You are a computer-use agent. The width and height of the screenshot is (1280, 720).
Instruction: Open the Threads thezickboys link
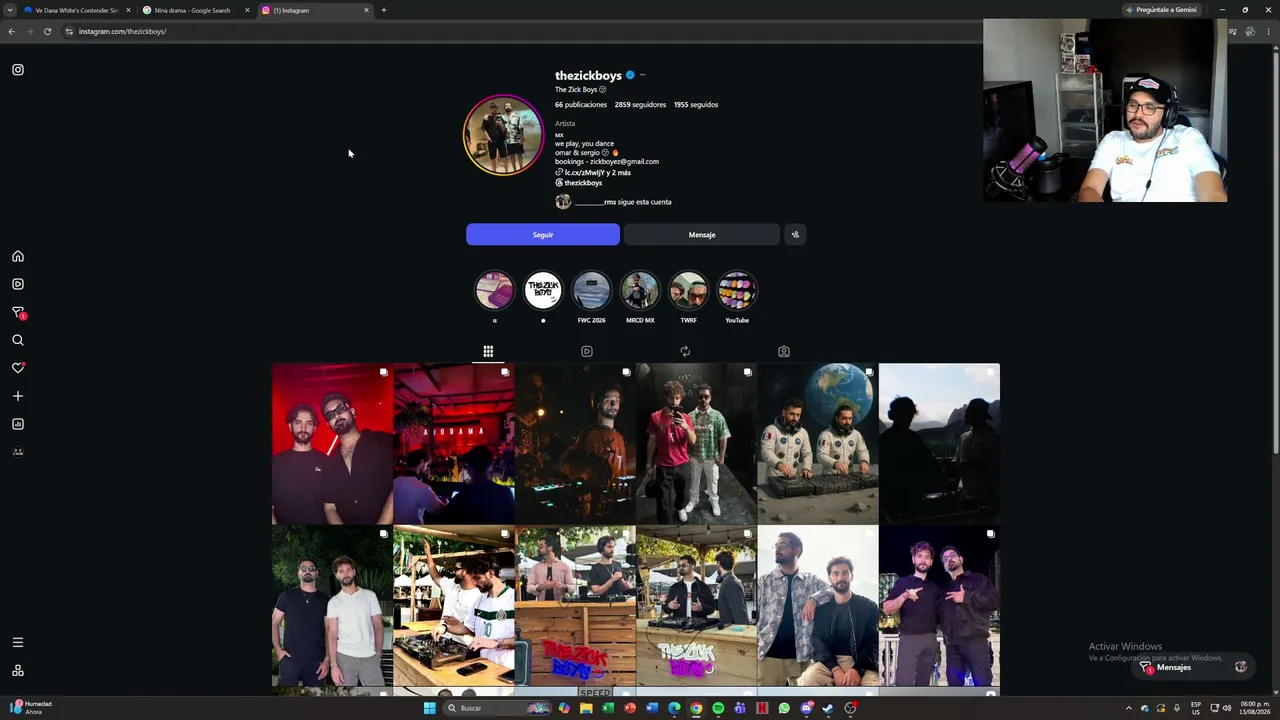point(579,183)
